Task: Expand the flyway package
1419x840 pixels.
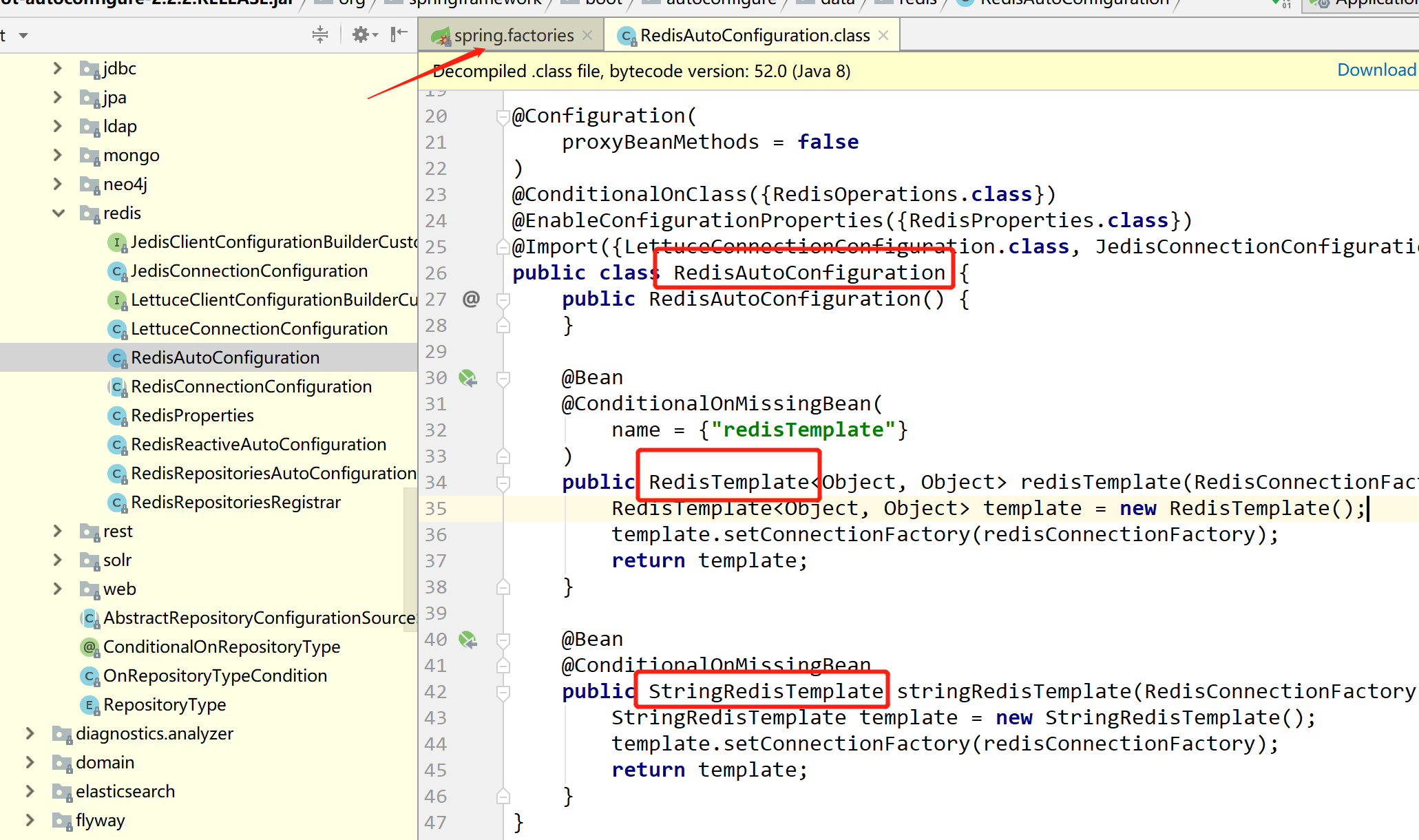Action: pos(30,820)
